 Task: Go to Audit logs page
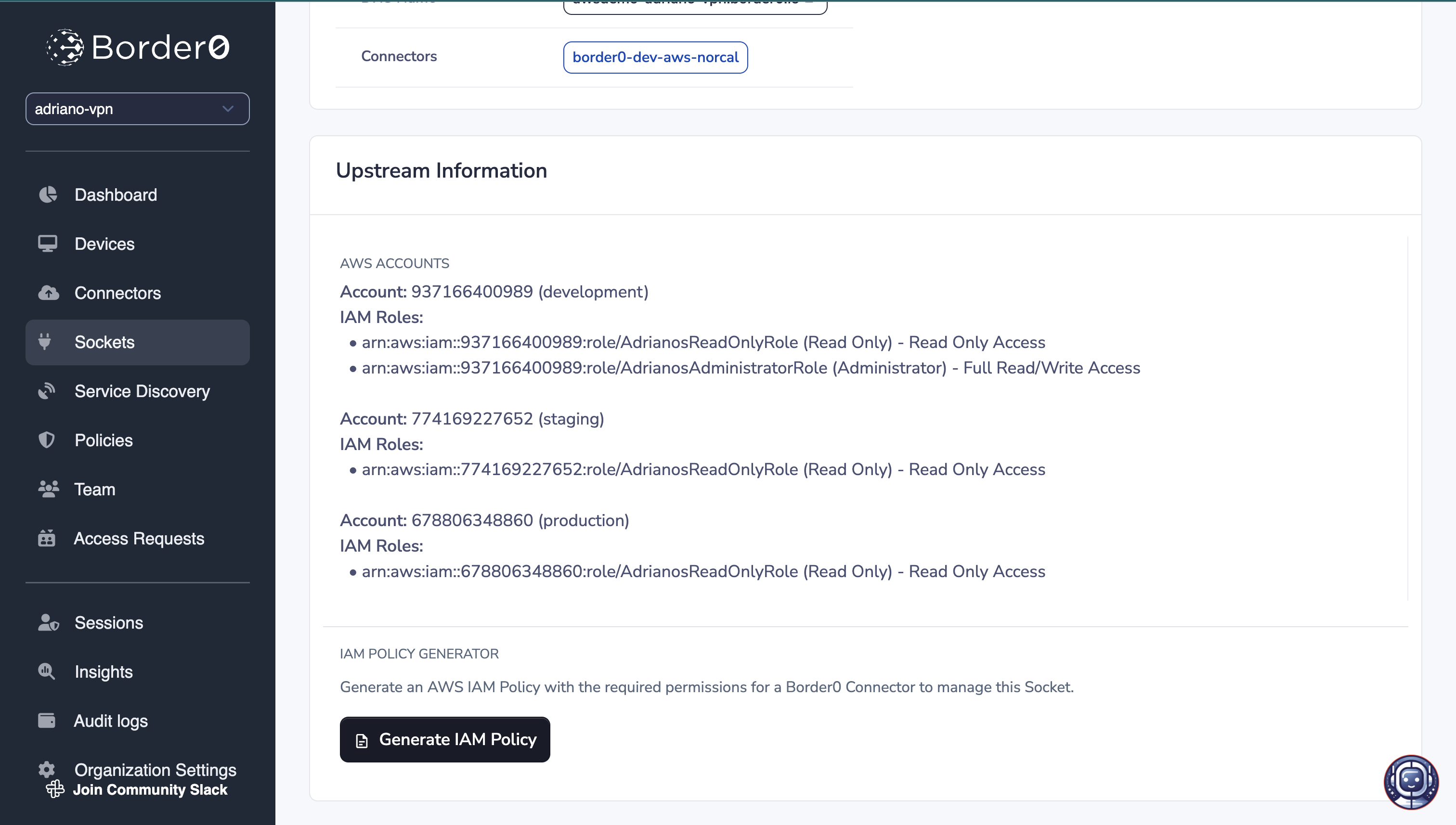[111, 721]
